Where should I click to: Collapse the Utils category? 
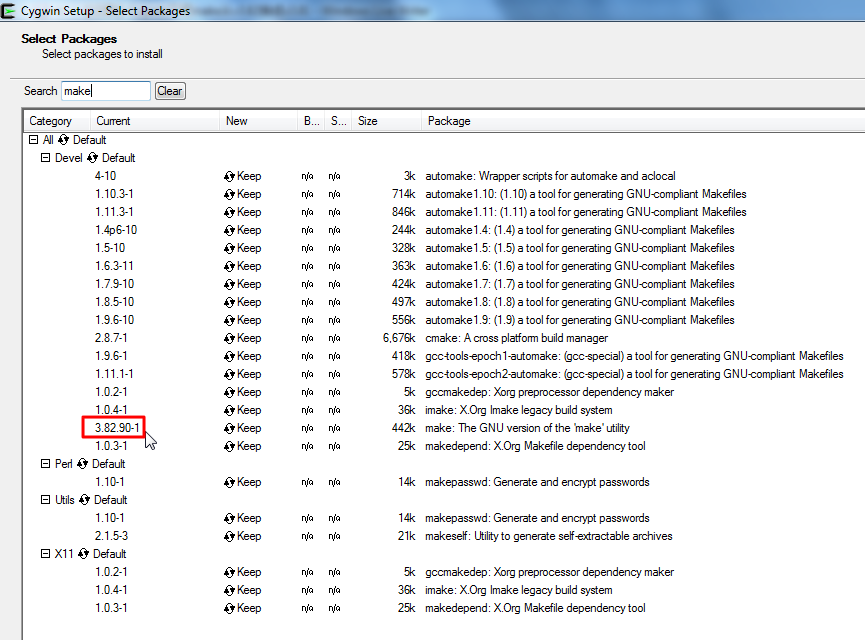(x=45, y=500)
